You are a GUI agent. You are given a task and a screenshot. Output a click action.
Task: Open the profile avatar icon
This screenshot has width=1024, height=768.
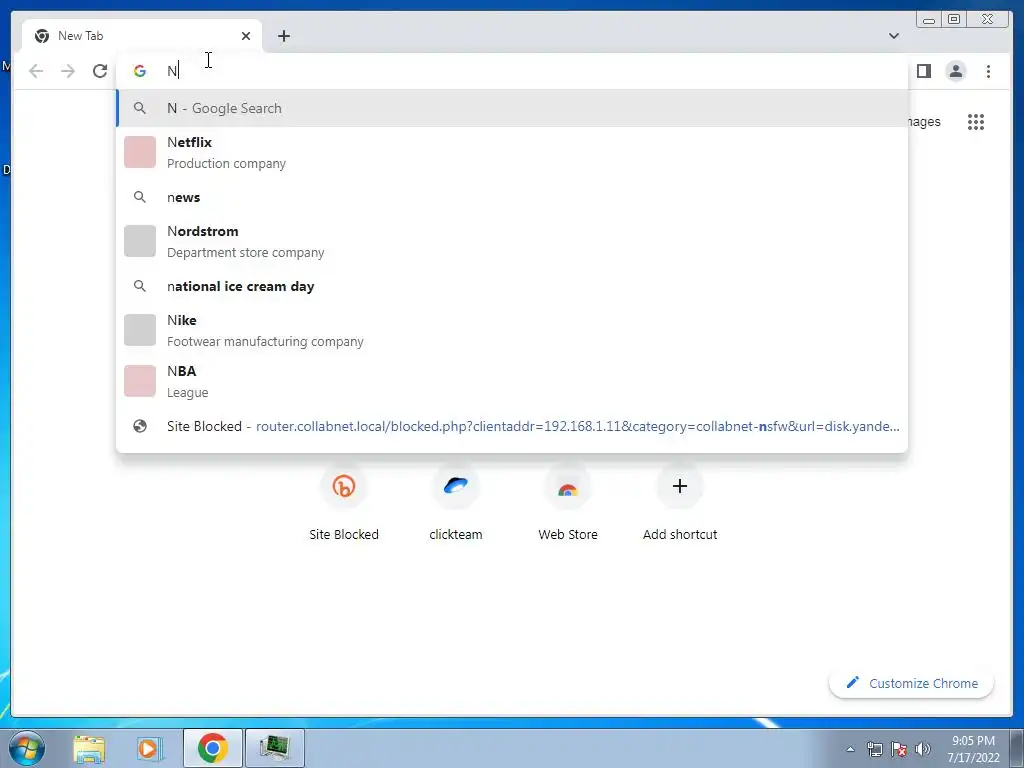coord(955,71)
